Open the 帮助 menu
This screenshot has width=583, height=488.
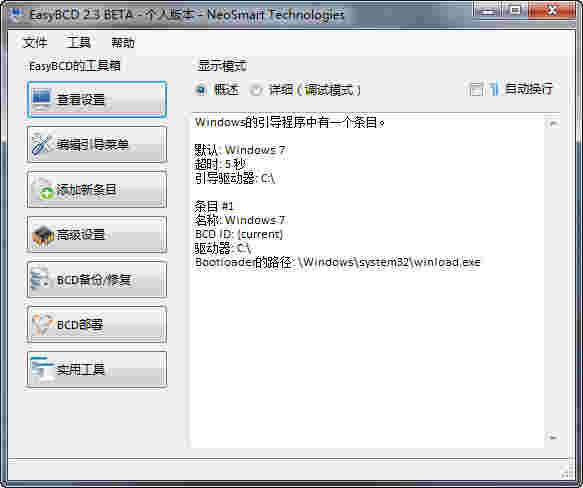(123, 42)
